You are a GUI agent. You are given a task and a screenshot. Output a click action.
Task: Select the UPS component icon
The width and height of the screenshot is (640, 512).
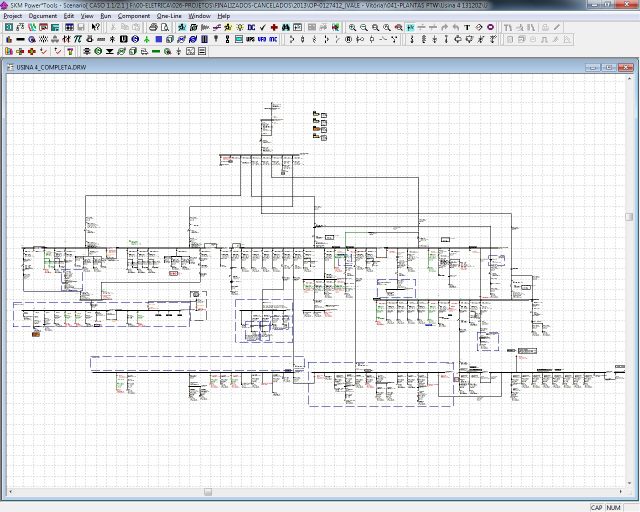click(250, 39)
